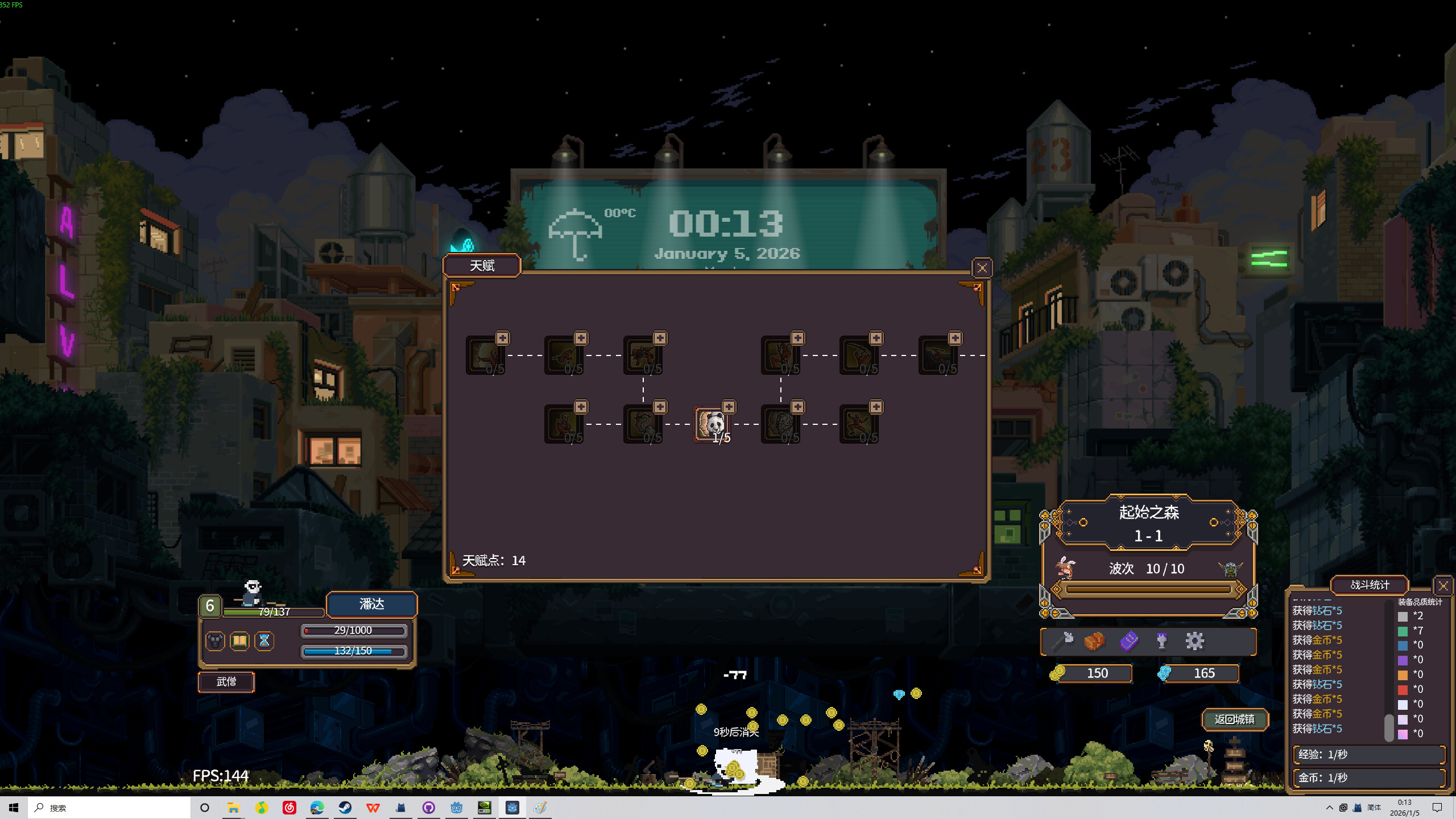Image resolution: width=1456 pixels, height=819 pixels.
Task: Upgrade the panda talent using its plus button
Action: click(730, 406)
